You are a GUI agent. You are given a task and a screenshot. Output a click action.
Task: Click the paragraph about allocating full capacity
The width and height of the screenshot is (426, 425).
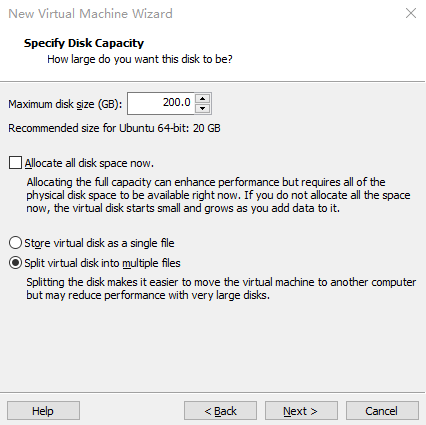(x=218, y=195)
